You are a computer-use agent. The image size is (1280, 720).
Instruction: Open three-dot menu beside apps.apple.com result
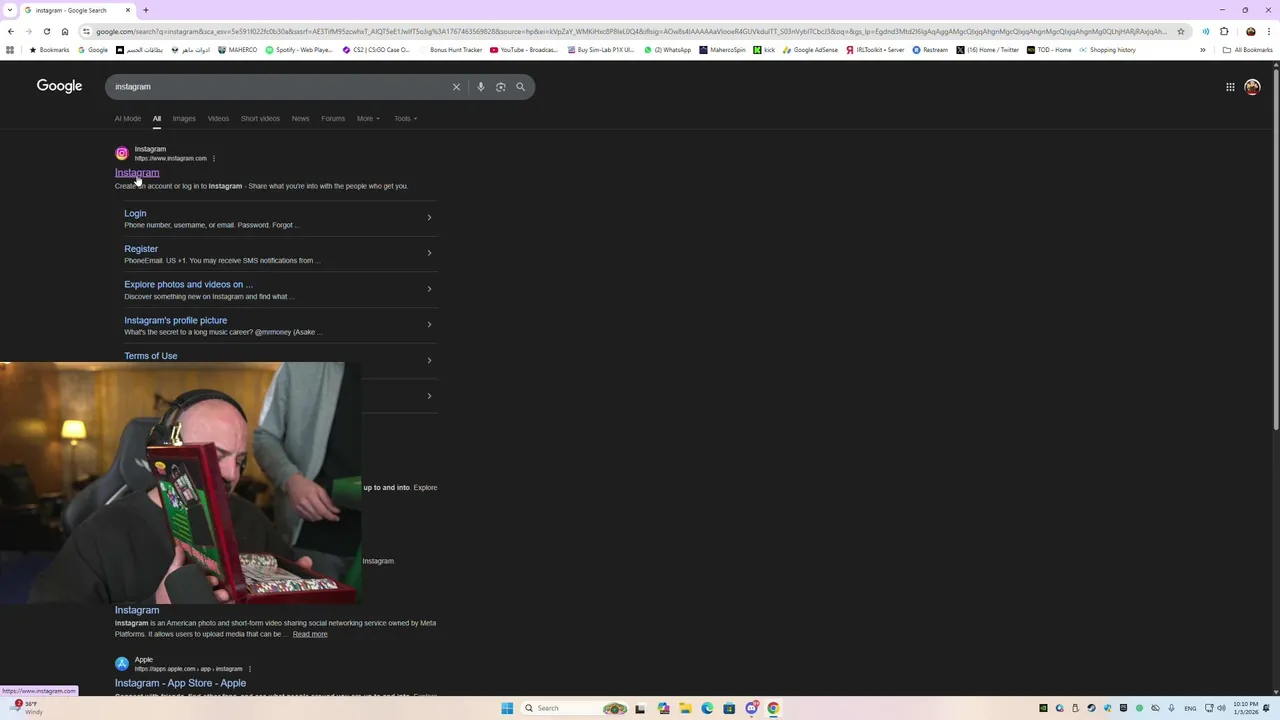(x=250, y=669)
